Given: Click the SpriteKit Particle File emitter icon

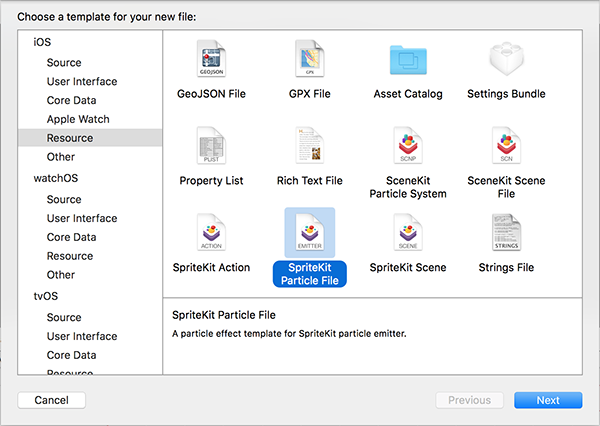Looking at the screenshot, I should point(310,232).
